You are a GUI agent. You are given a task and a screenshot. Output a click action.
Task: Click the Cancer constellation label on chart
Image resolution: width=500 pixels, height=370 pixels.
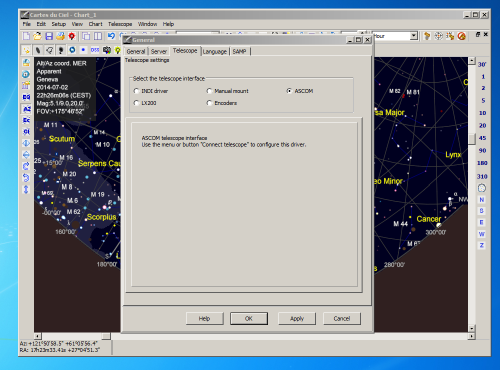[x=429, y=219]
